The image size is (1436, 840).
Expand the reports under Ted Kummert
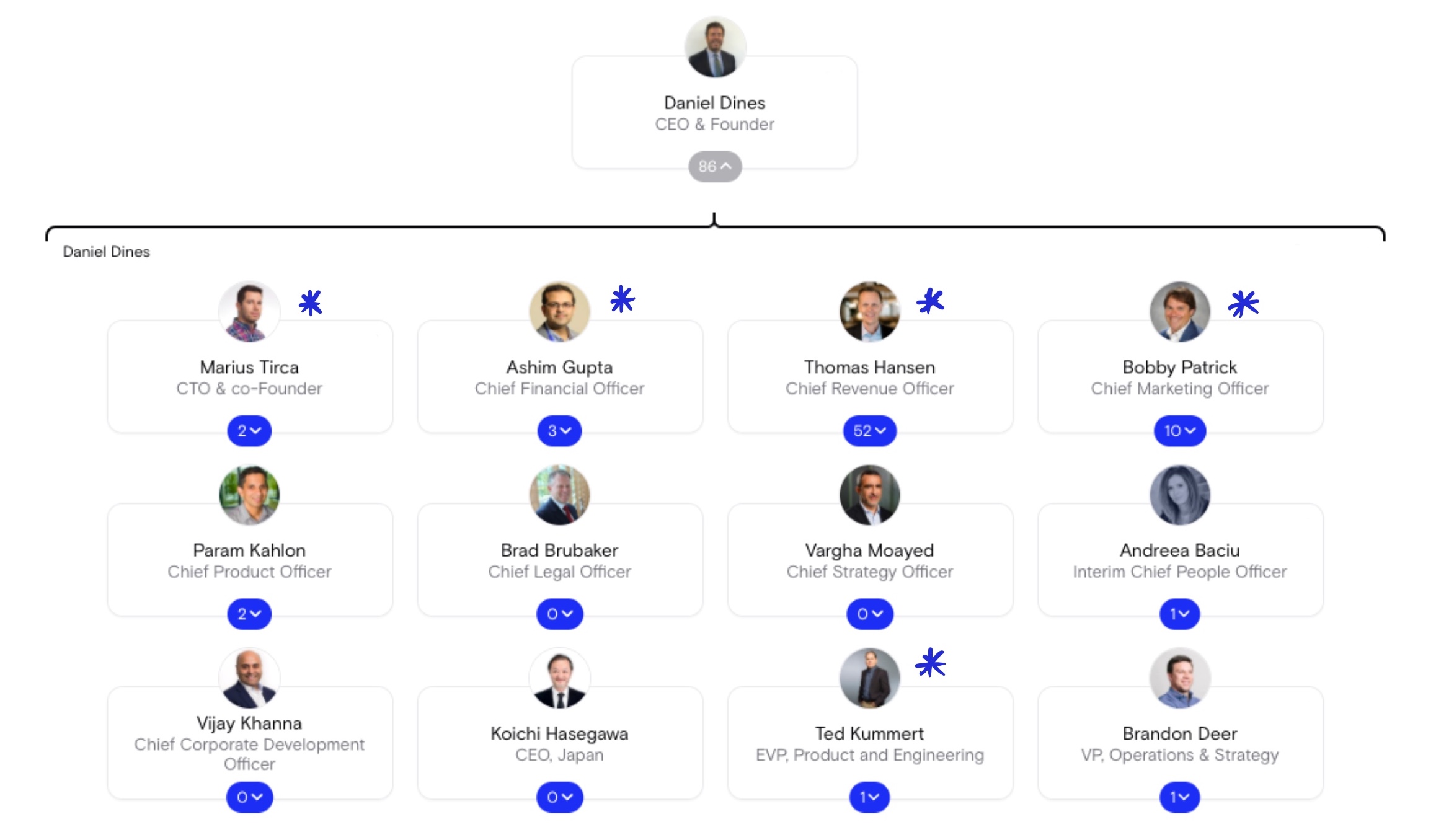coord(869,797)
